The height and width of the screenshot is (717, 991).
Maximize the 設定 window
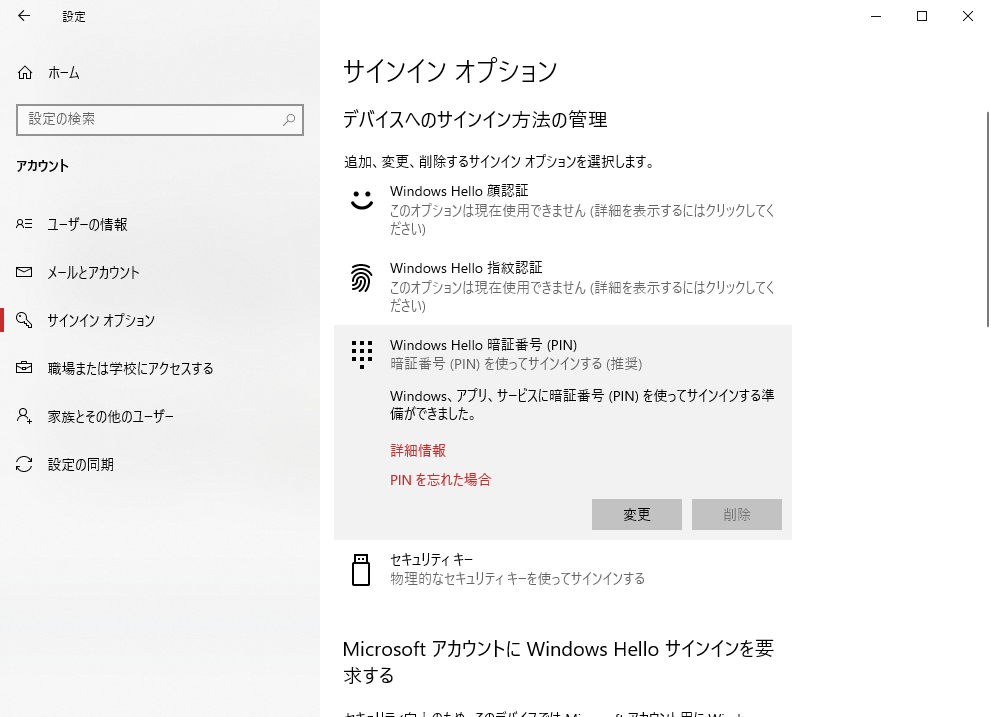[x=922, y=16]
